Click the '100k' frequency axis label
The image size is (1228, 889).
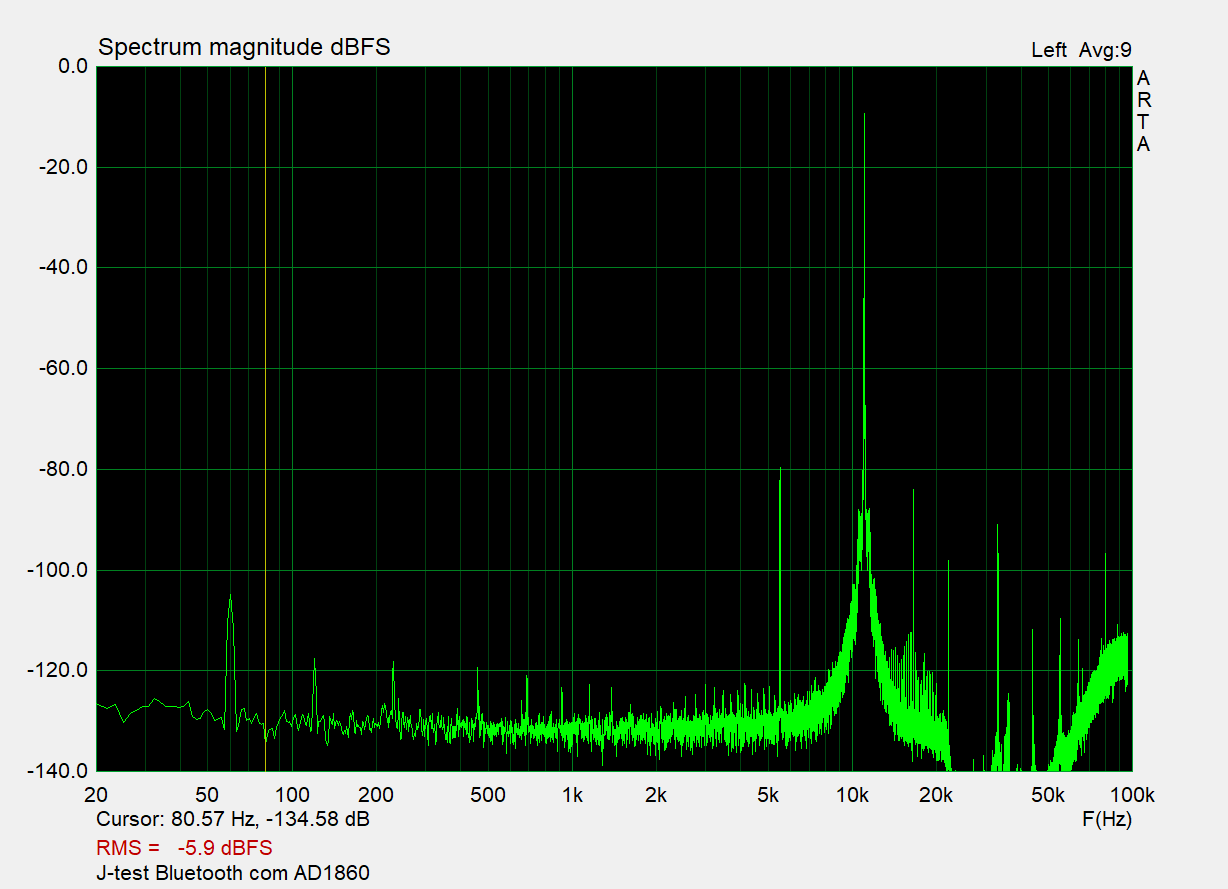coord(1131,796)
